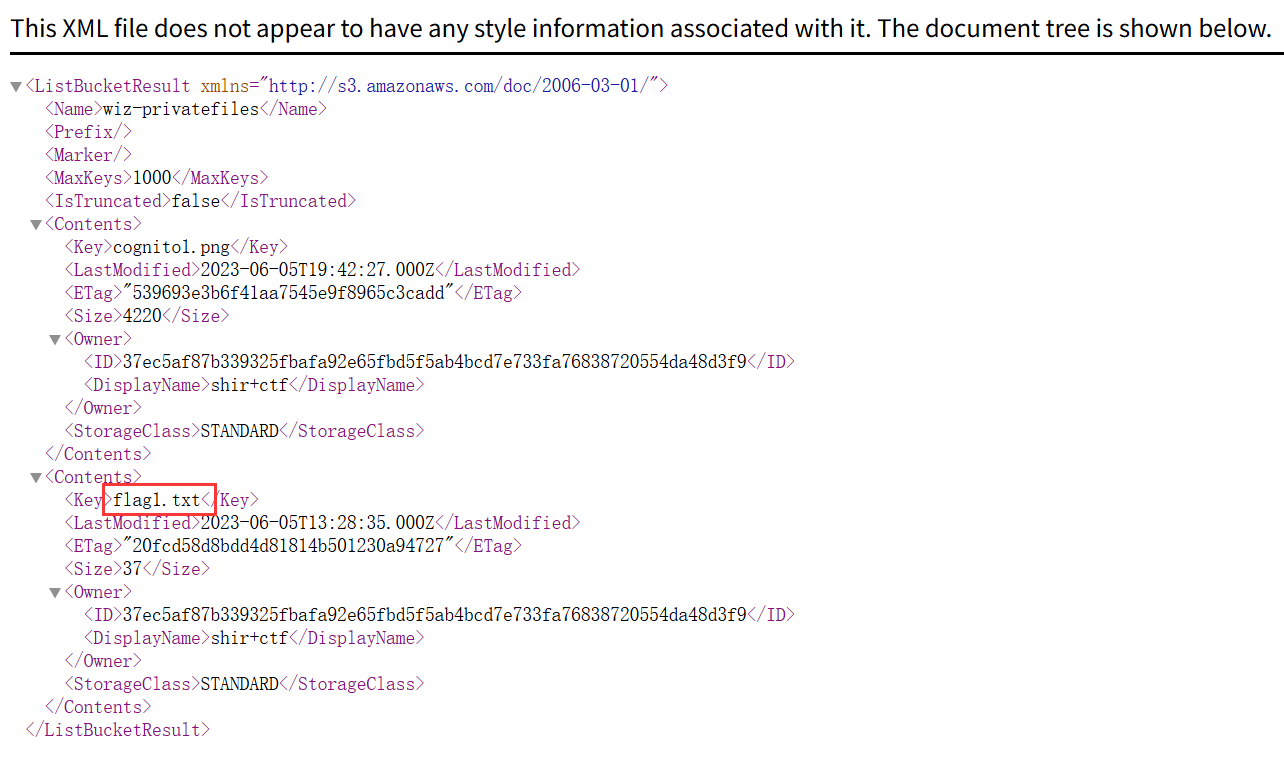Click the LastModified timestamp ending 13:28:35.000Z
Image resolution: width=1284 pixels, height=773 pixels.
point(318,523)
